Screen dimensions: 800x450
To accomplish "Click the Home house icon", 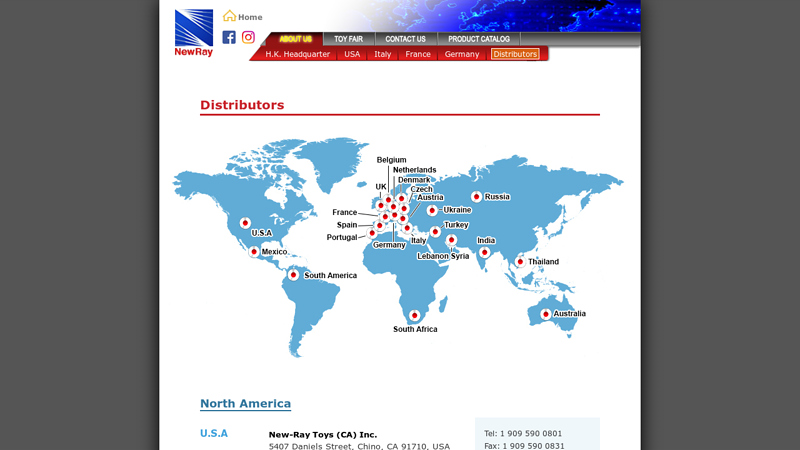I will coord(229,16).
